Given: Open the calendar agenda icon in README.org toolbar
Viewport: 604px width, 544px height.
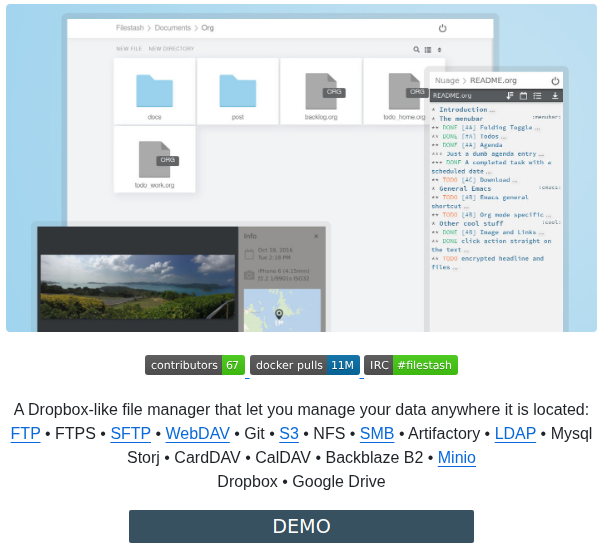Looking at the screenshot, I should [523, 96].
